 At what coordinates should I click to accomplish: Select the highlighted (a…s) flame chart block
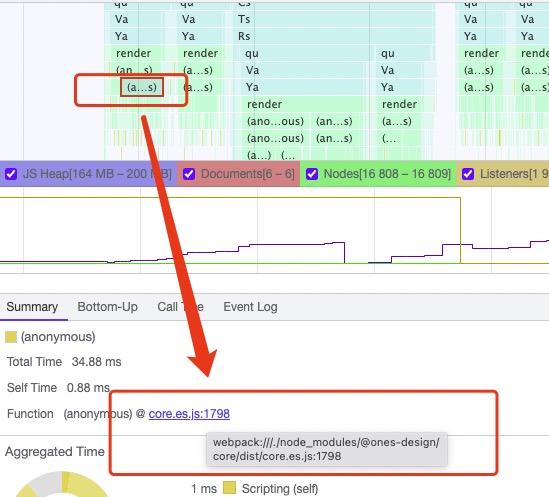141,87
